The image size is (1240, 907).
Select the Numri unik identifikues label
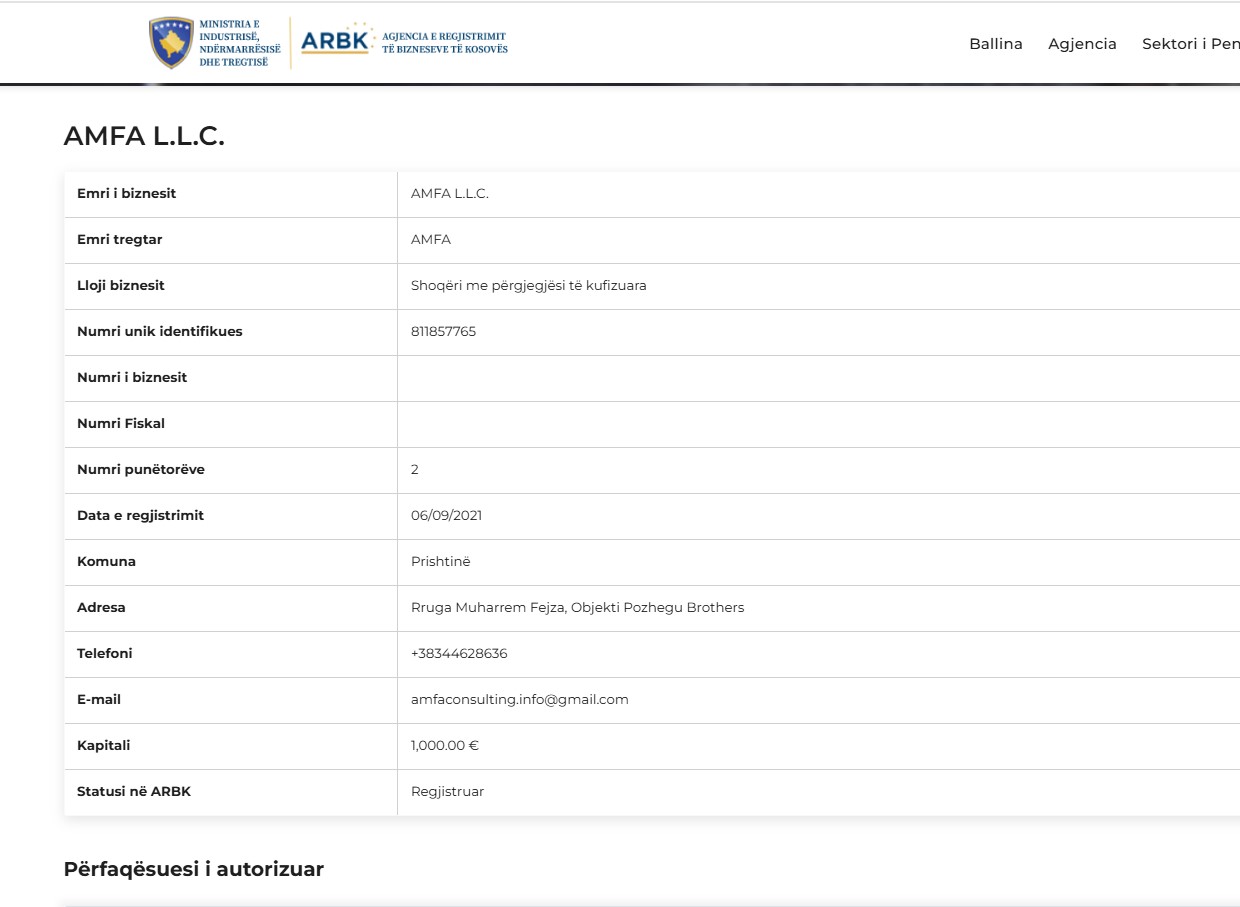(x=160, y=331)
